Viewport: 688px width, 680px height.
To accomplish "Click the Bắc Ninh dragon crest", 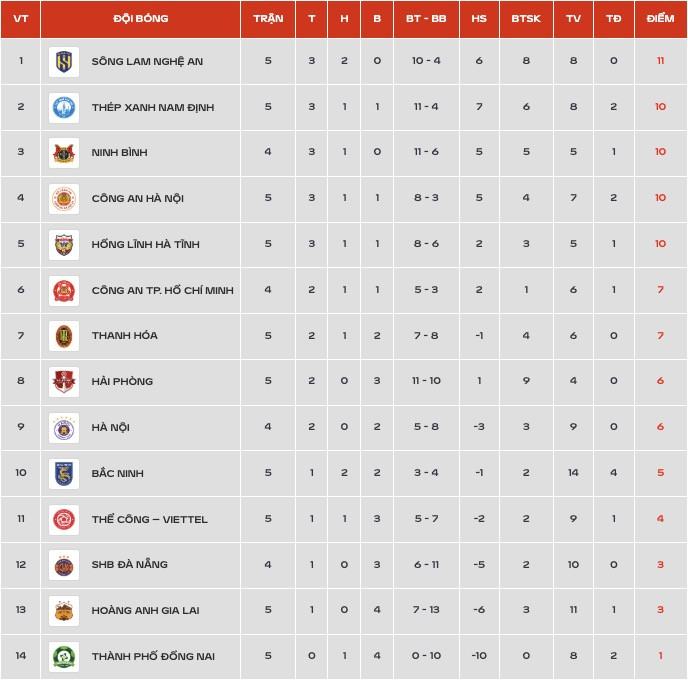I will (x=64, y=474).
